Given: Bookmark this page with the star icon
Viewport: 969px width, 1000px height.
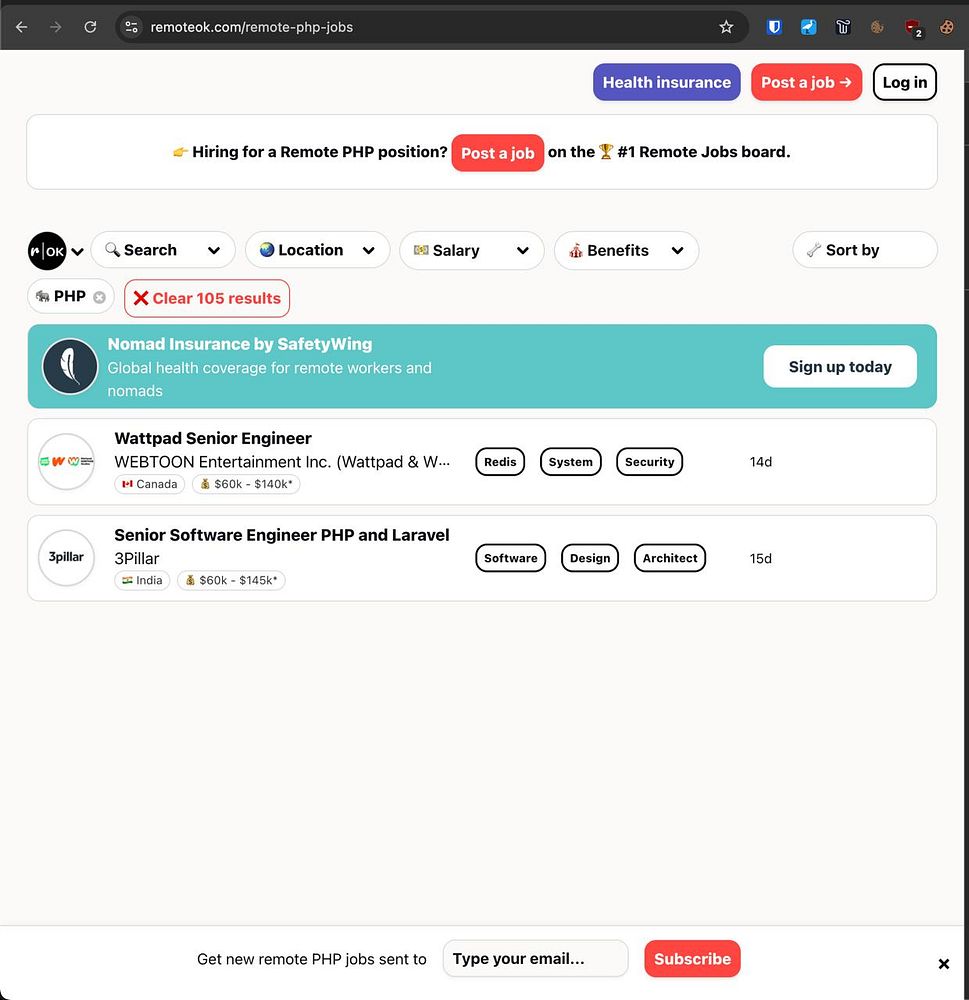Looking at the screenshot, I should (726, 27).
